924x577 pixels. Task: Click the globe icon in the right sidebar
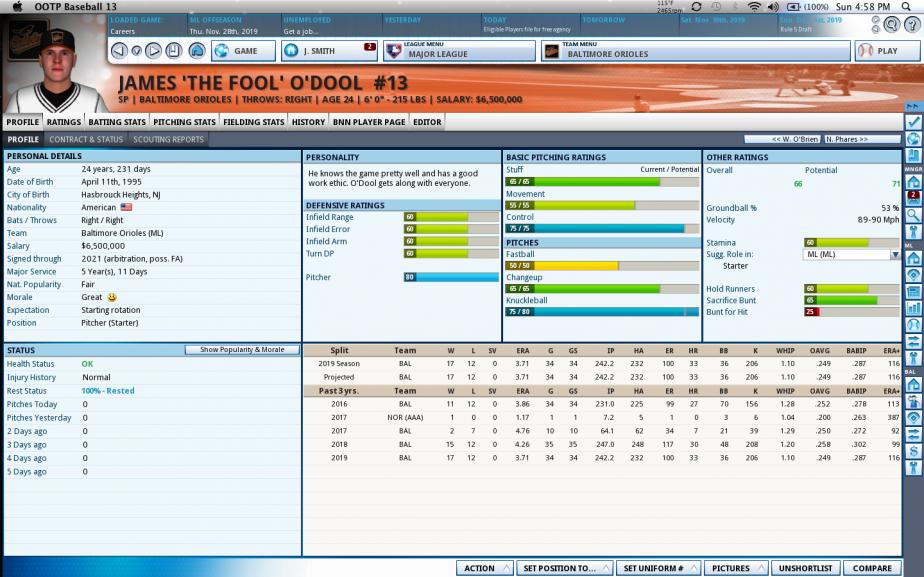point(913,138)
